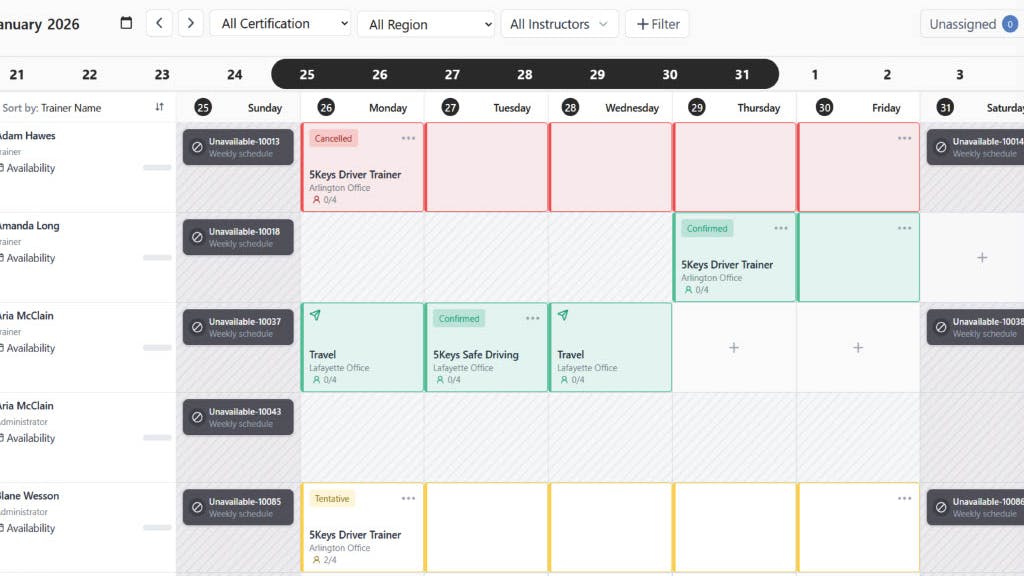
Task: Click the next week arrow
Action: pyautogui.click(x=191, y=22)
